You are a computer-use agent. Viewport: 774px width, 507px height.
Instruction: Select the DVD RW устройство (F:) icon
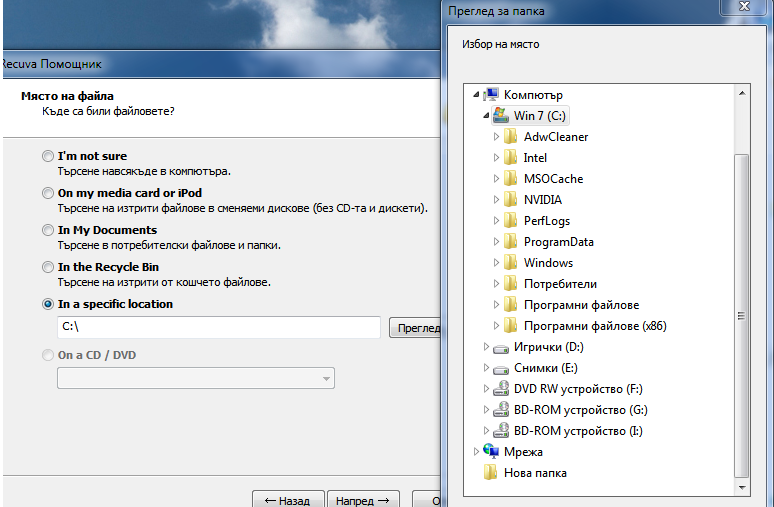[x=501, y=389]
